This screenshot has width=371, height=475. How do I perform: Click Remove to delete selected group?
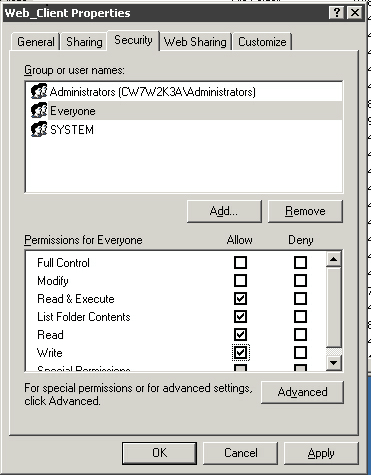pos(305,211)
